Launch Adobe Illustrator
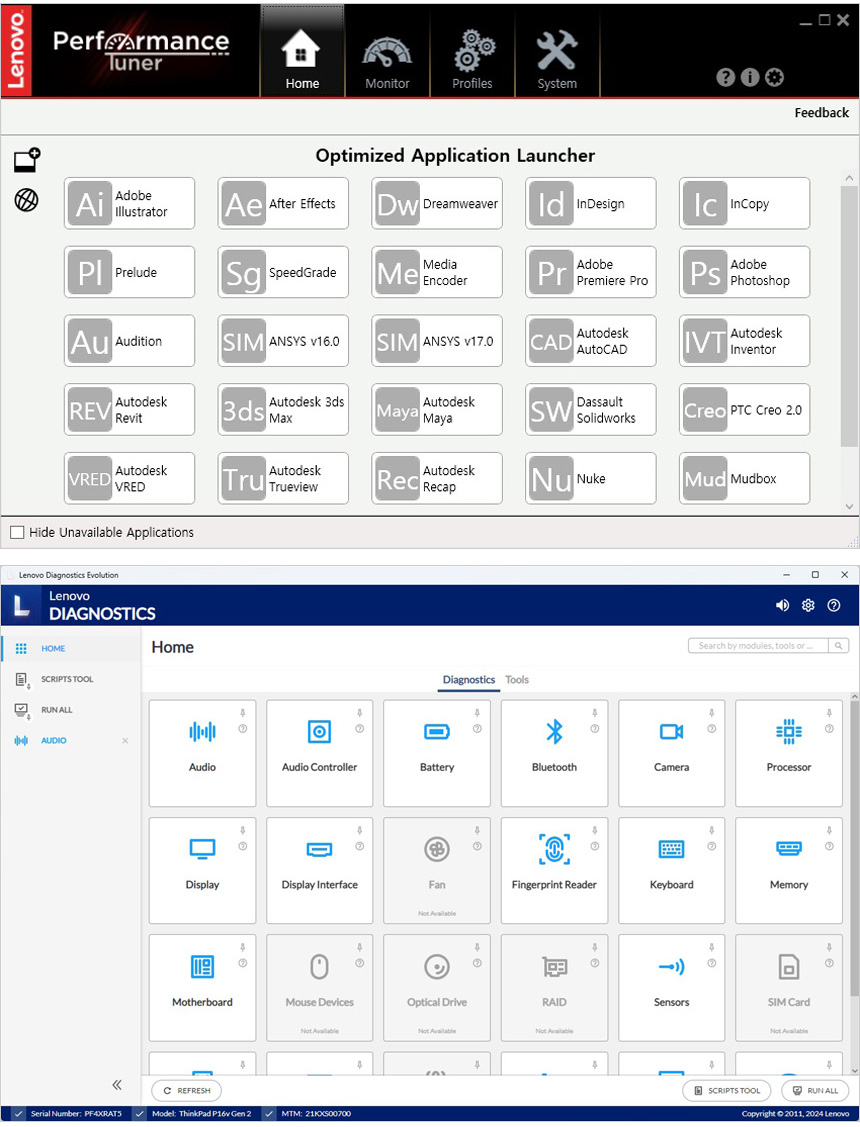 (129, 203)
